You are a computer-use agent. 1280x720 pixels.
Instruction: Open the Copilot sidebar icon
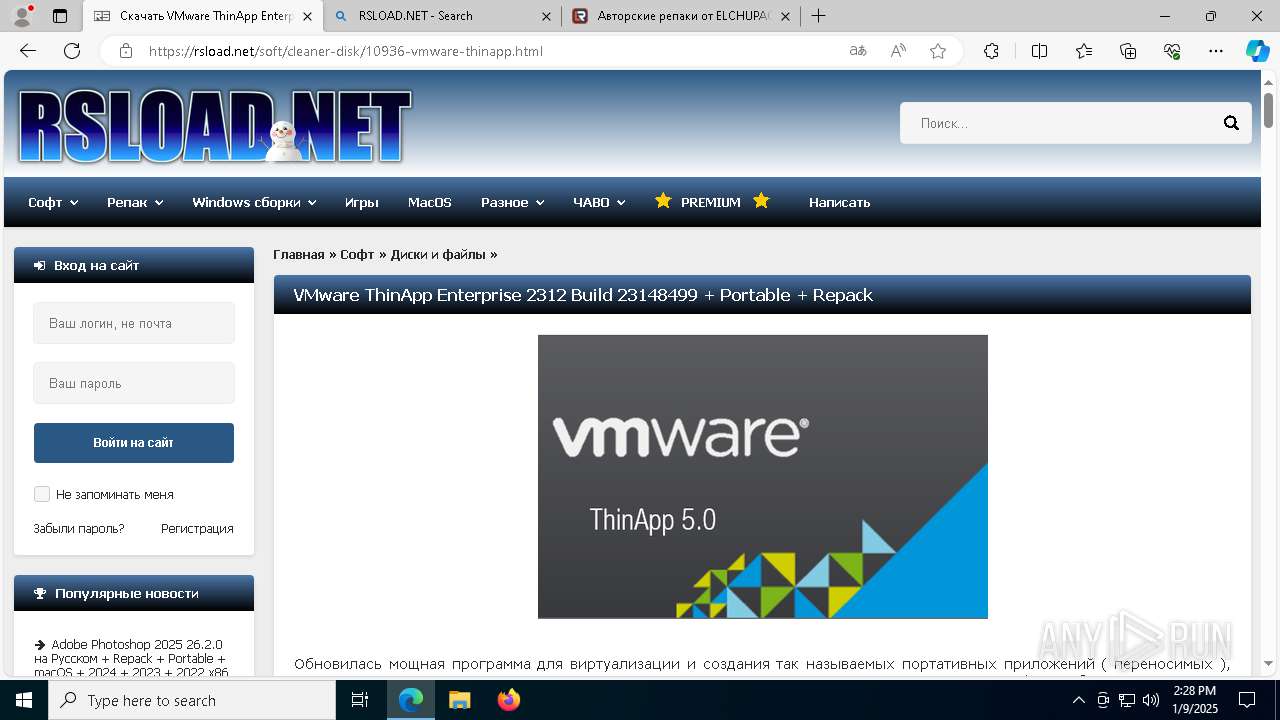pyautogui.click(x=1257, y=51)
